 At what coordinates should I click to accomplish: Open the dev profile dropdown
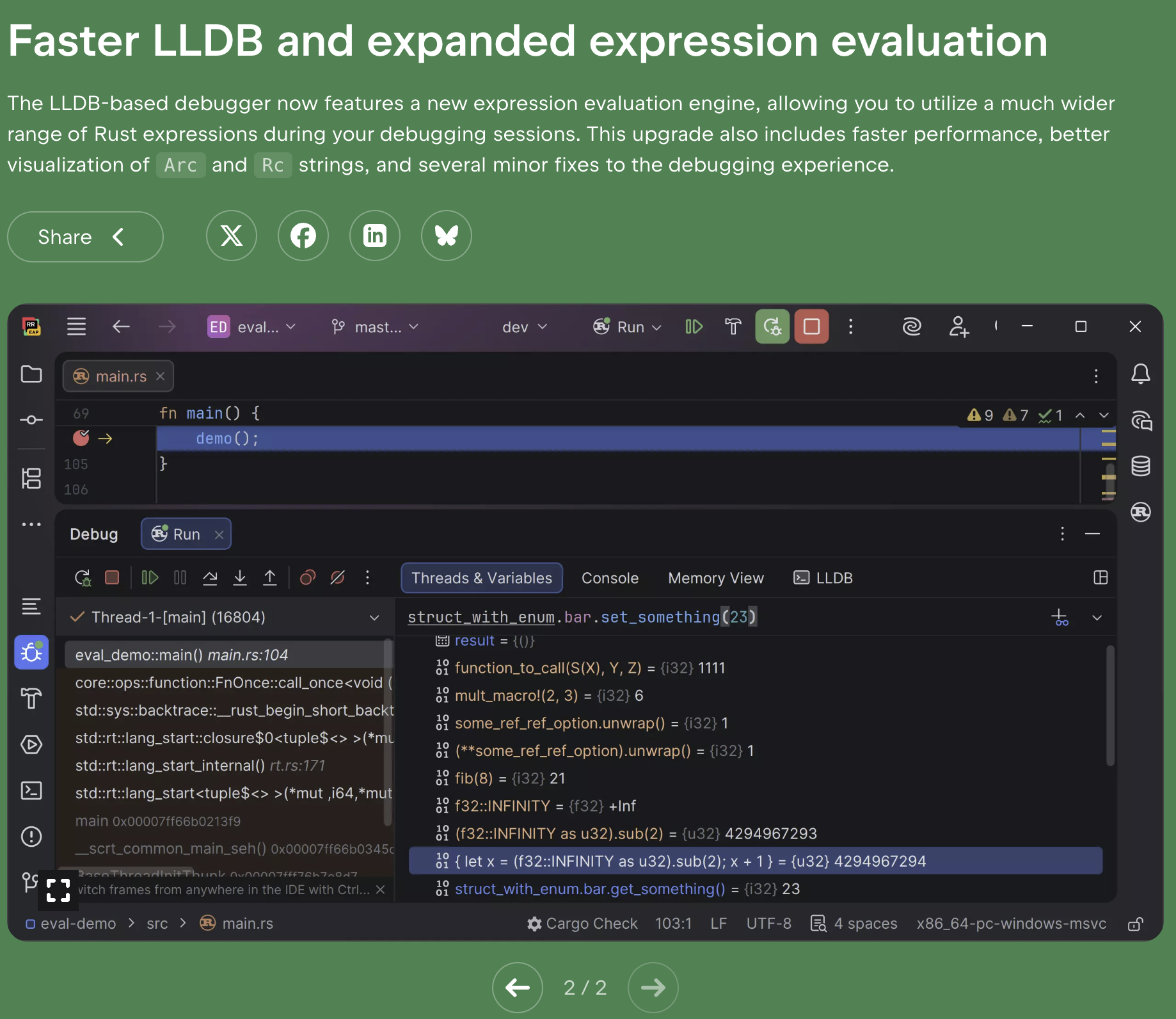[x=525, y=327]
